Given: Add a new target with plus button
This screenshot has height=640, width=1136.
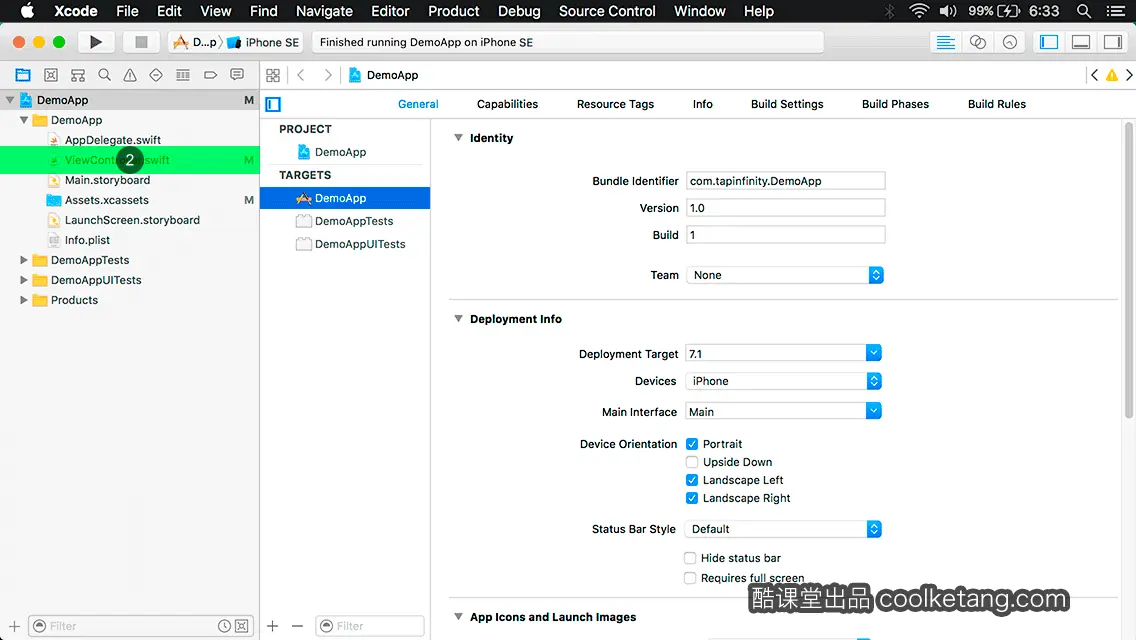Looking at the screenshot, I should point(272,626).
